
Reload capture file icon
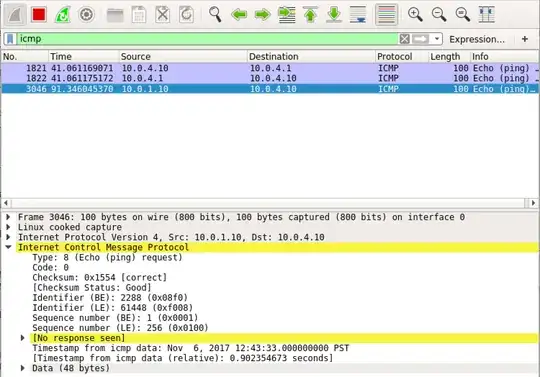coord(186,15)
